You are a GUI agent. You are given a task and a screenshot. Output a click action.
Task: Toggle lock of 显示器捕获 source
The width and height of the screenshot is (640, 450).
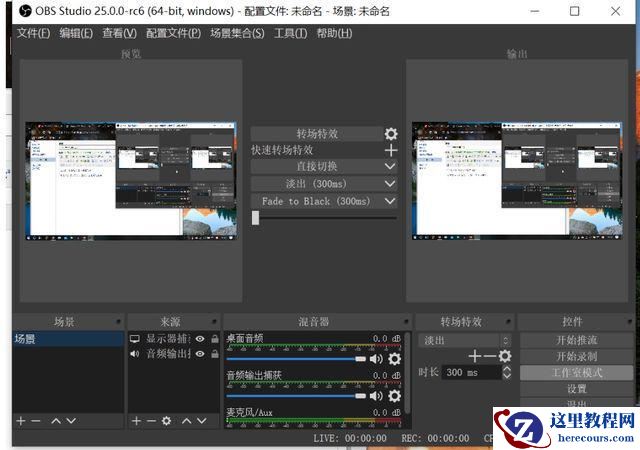pyautogui.click(x=215, y=339)
